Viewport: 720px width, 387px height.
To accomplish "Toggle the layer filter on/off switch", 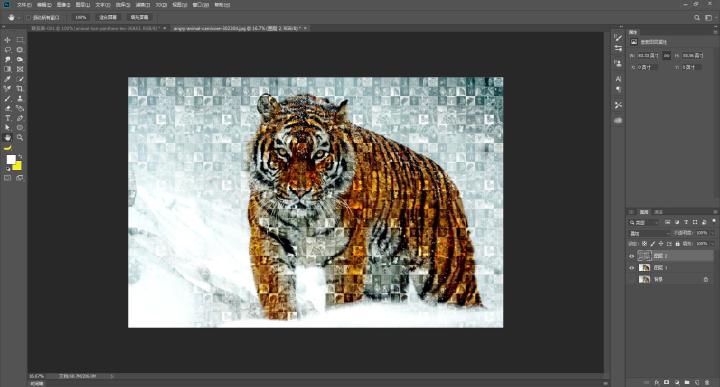I will click(714, 221).
